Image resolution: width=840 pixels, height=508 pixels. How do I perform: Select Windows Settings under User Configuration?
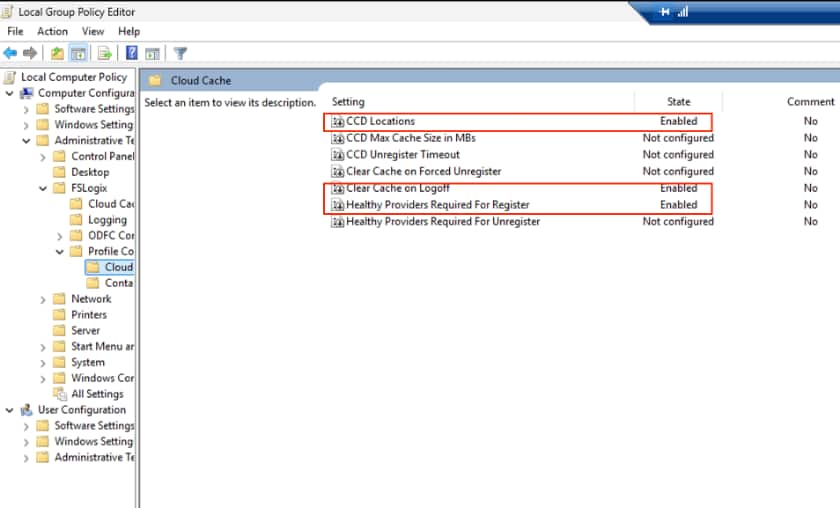94,442
